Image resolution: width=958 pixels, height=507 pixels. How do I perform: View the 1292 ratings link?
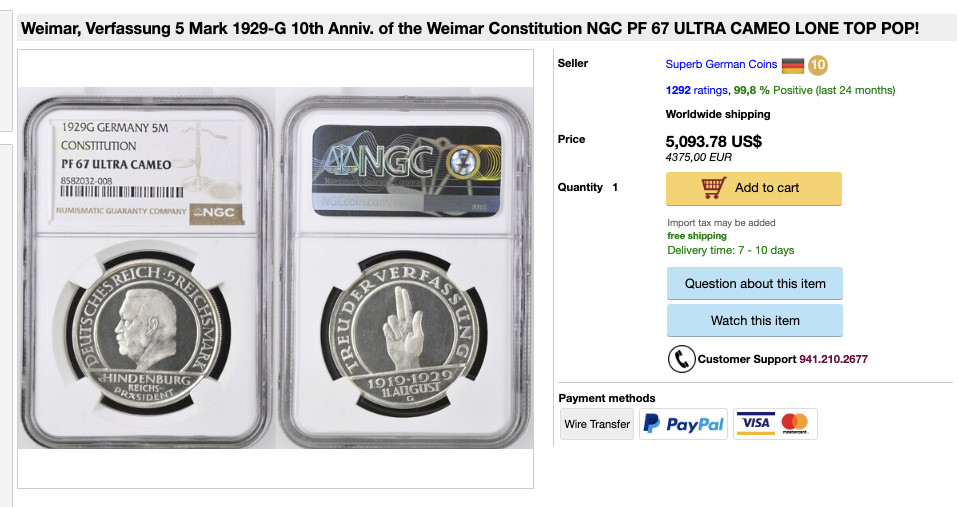point(697,90)
